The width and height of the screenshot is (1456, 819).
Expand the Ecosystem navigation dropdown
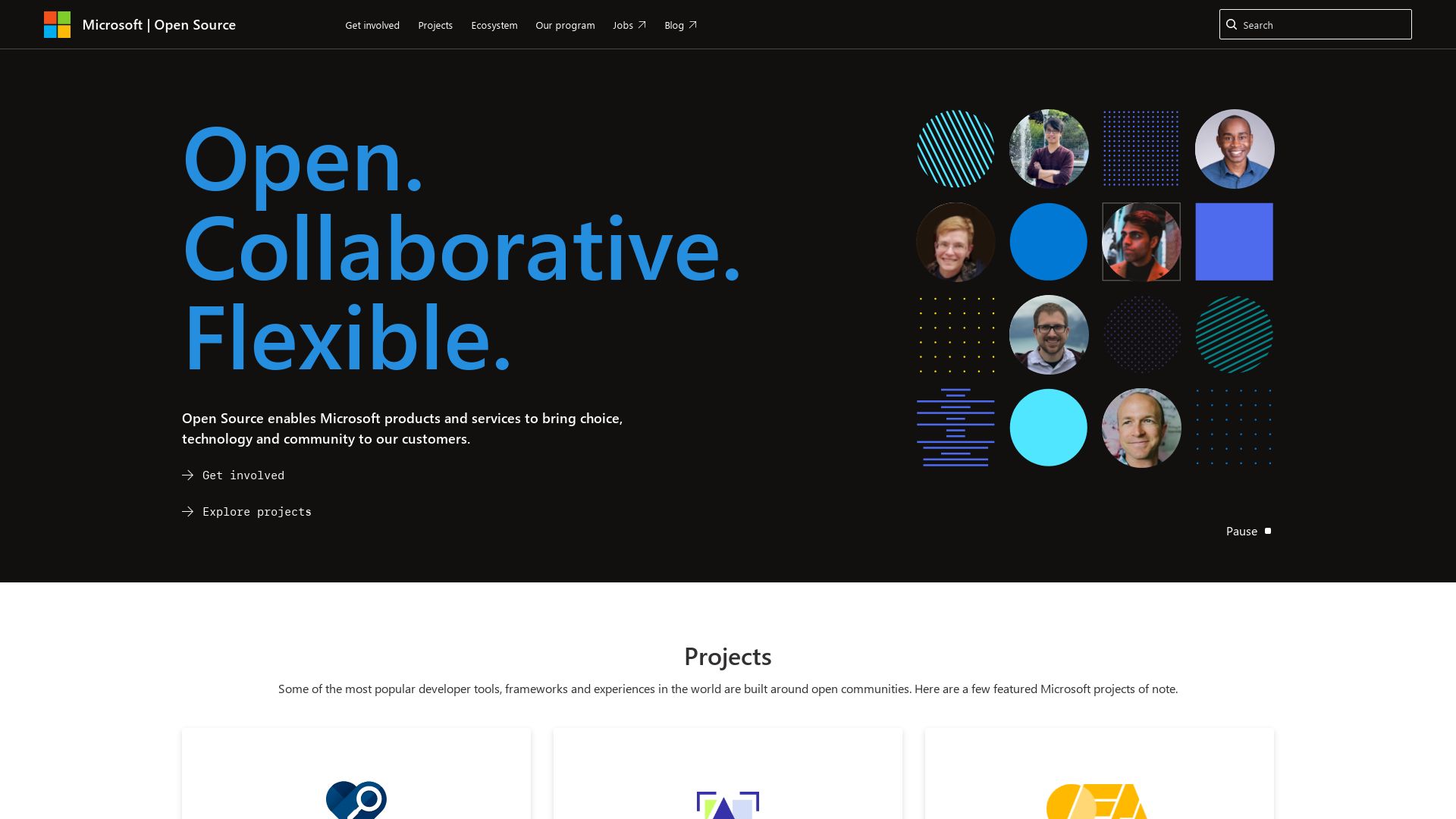494,25
